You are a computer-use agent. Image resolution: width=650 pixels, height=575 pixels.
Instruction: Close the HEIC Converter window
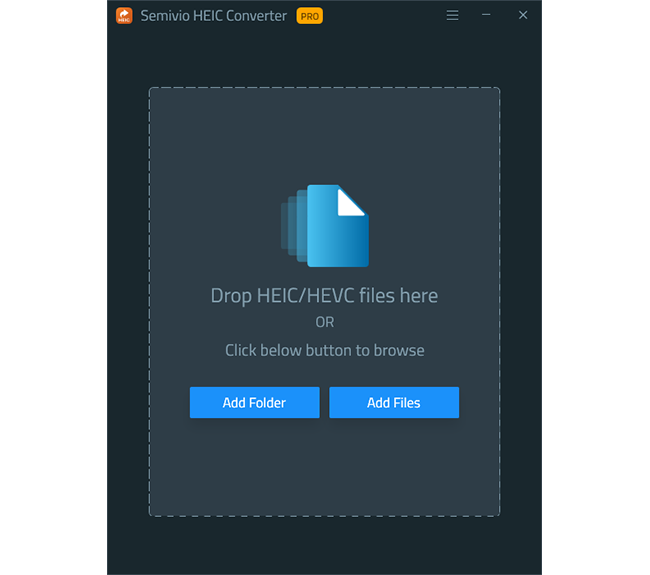click(523, 15)
